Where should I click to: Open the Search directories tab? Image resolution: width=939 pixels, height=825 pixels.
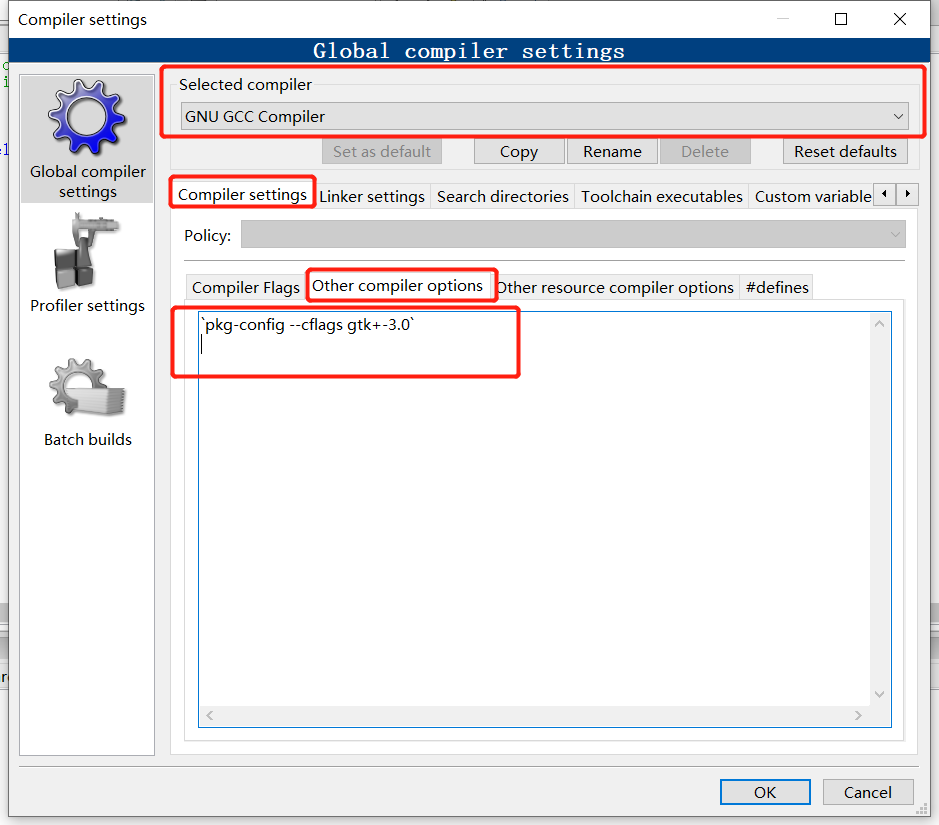pos(502,196)
